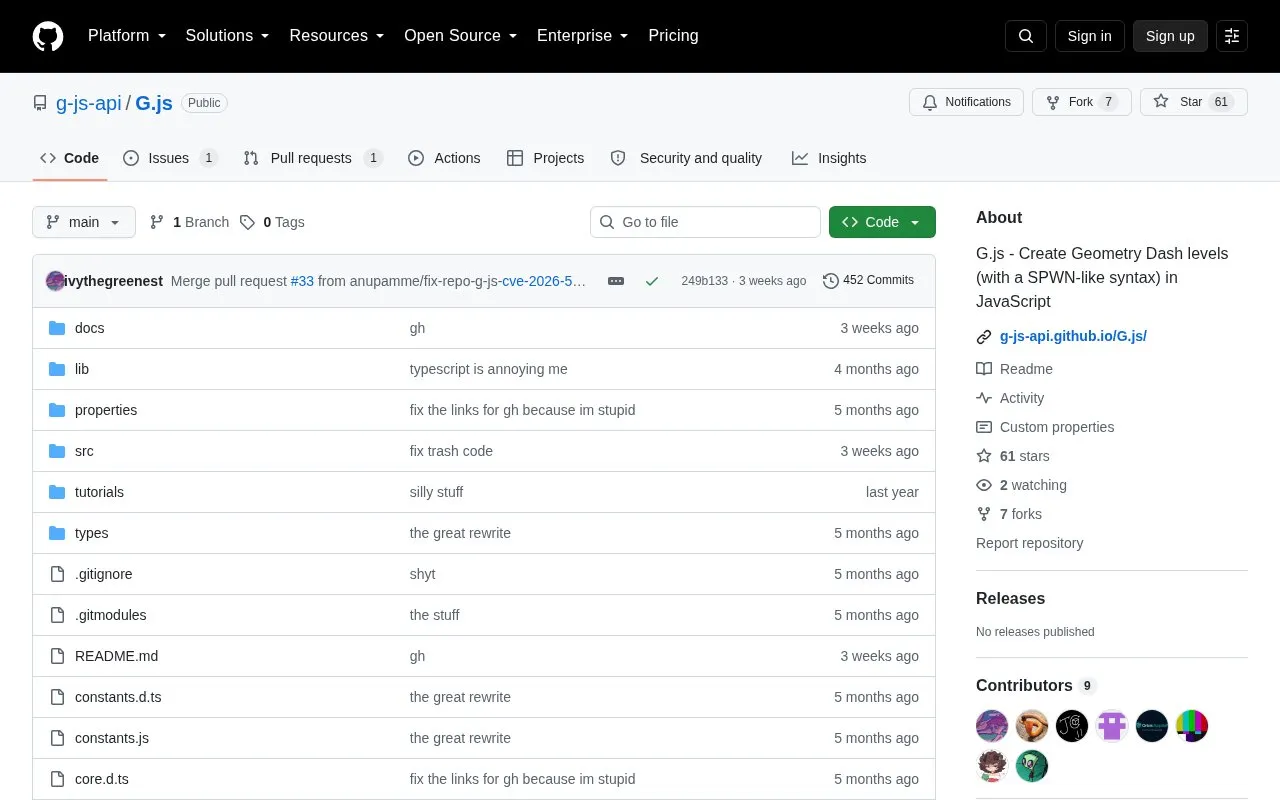Open the GitHub homepage logo

coord(48,36)
